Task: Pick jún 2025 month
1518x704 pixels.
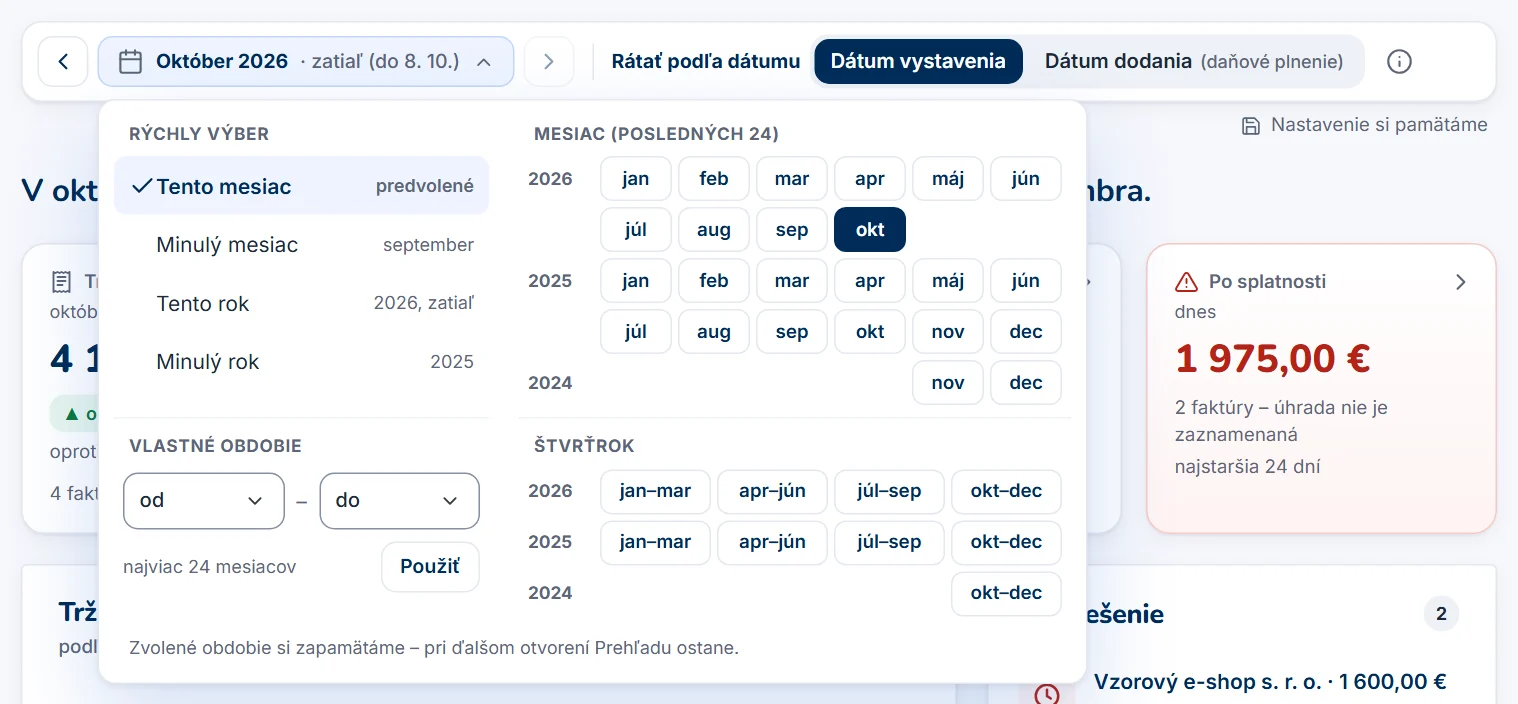Action: point(1026,281)
